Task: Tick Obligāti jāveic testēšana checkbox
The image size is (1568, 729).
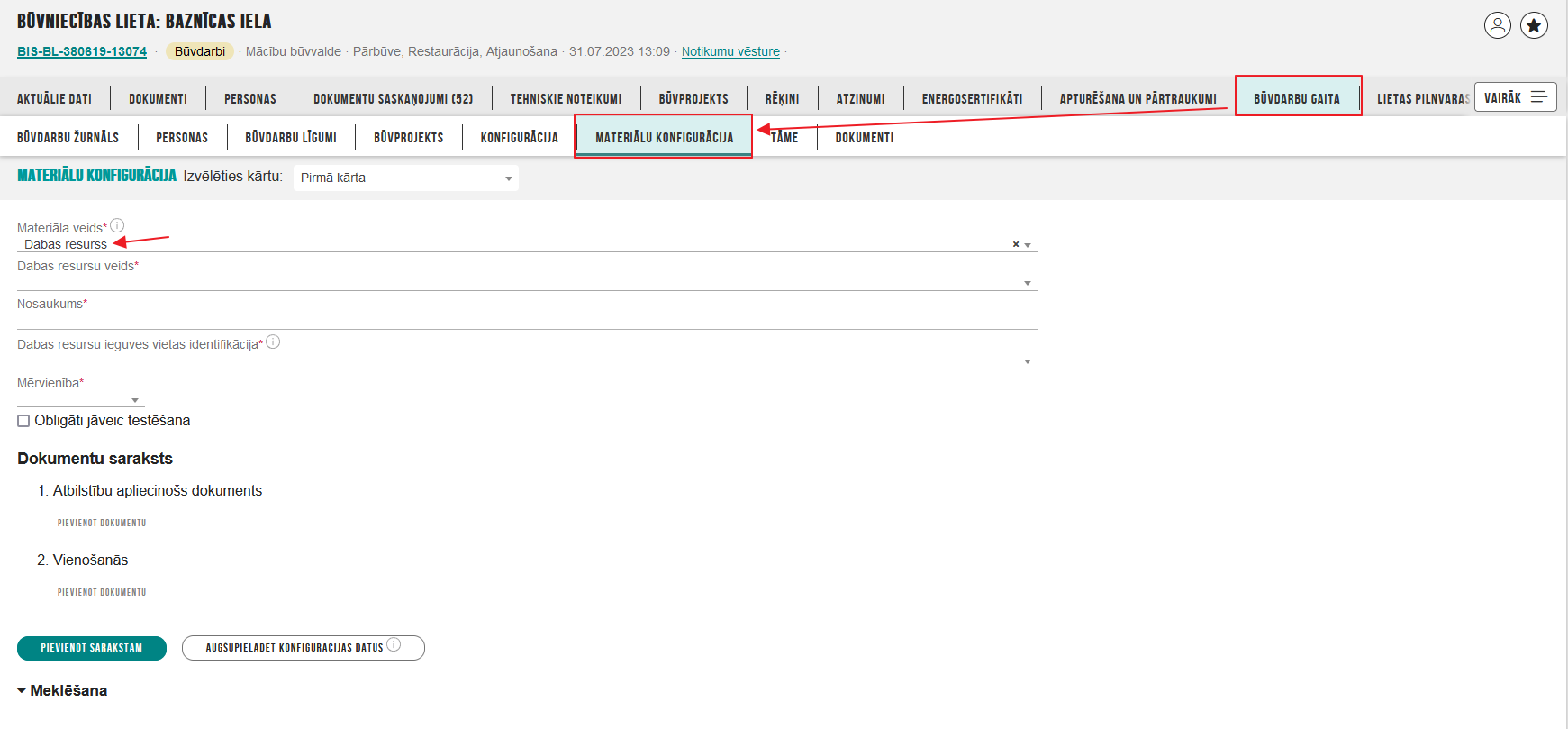Action: coord(23,421)
